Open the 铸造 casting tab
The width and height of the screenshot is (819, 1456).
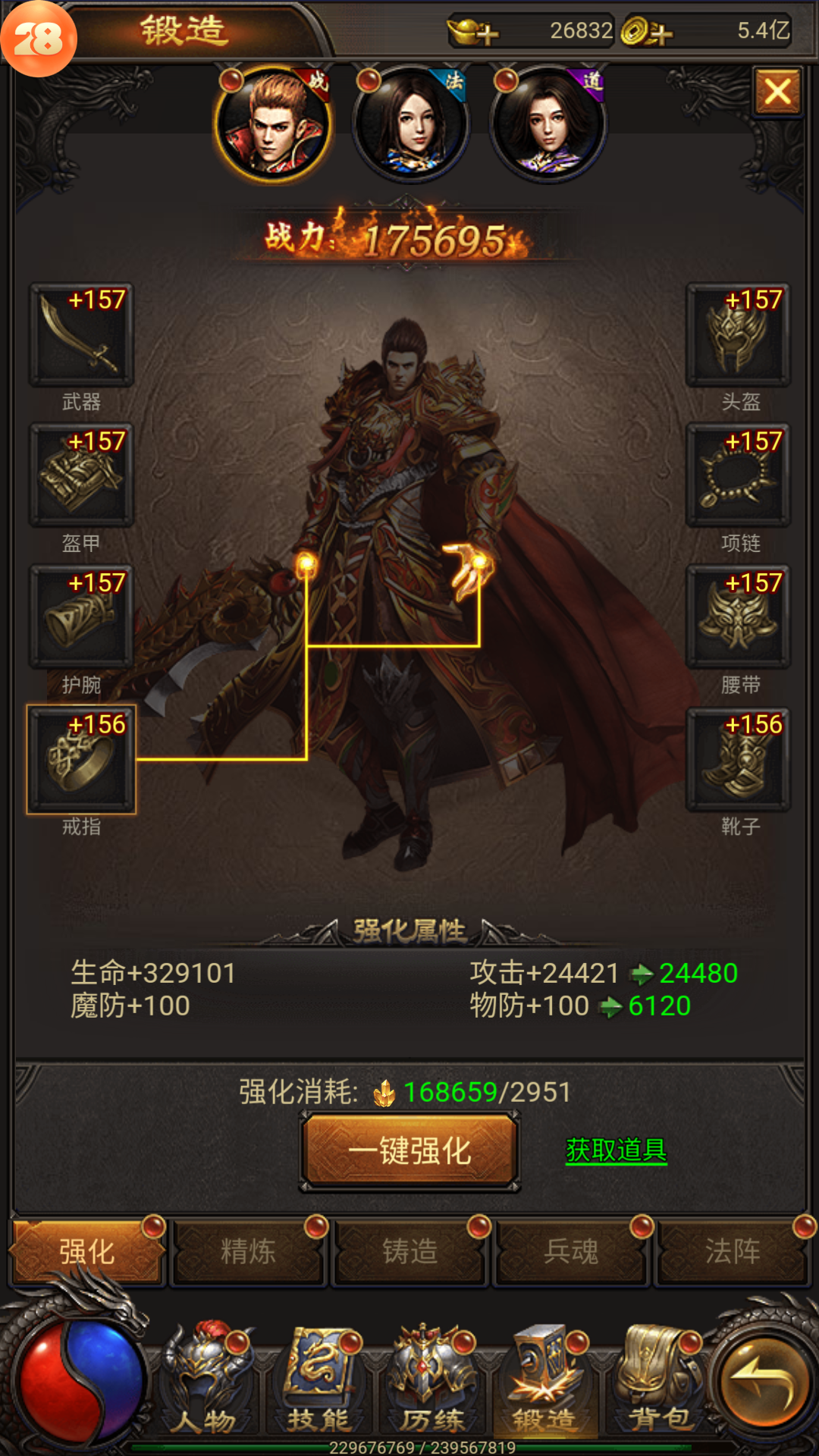pyautogui.click(x=410, y=1251)
